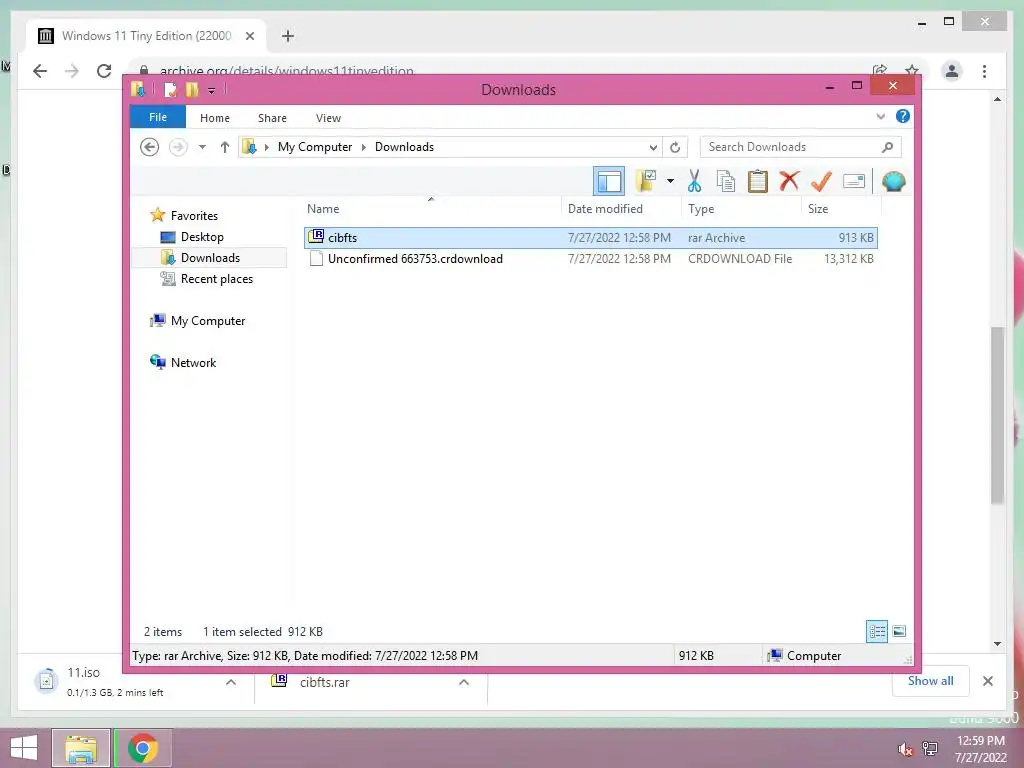
Task: Switch to the Share ribbon tab
Action: pos(272,118)
